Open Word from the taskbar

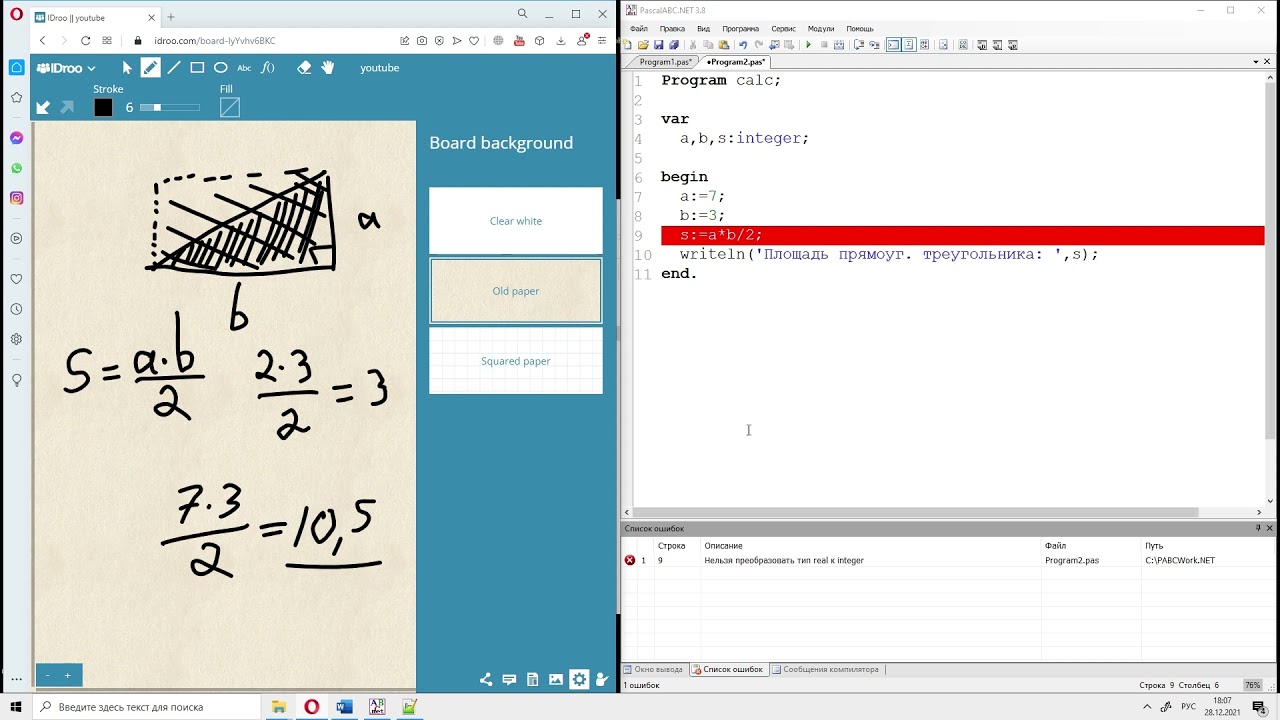345,707
